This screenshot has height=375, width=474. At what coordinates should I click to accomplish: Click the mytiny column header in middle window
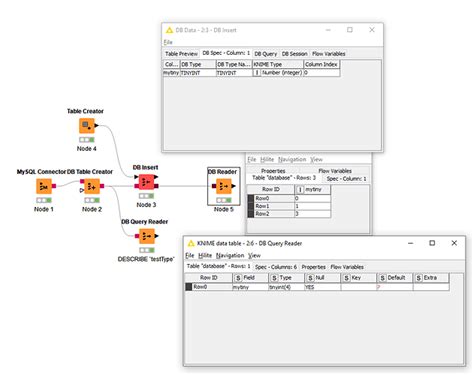[x=313, y=189]
